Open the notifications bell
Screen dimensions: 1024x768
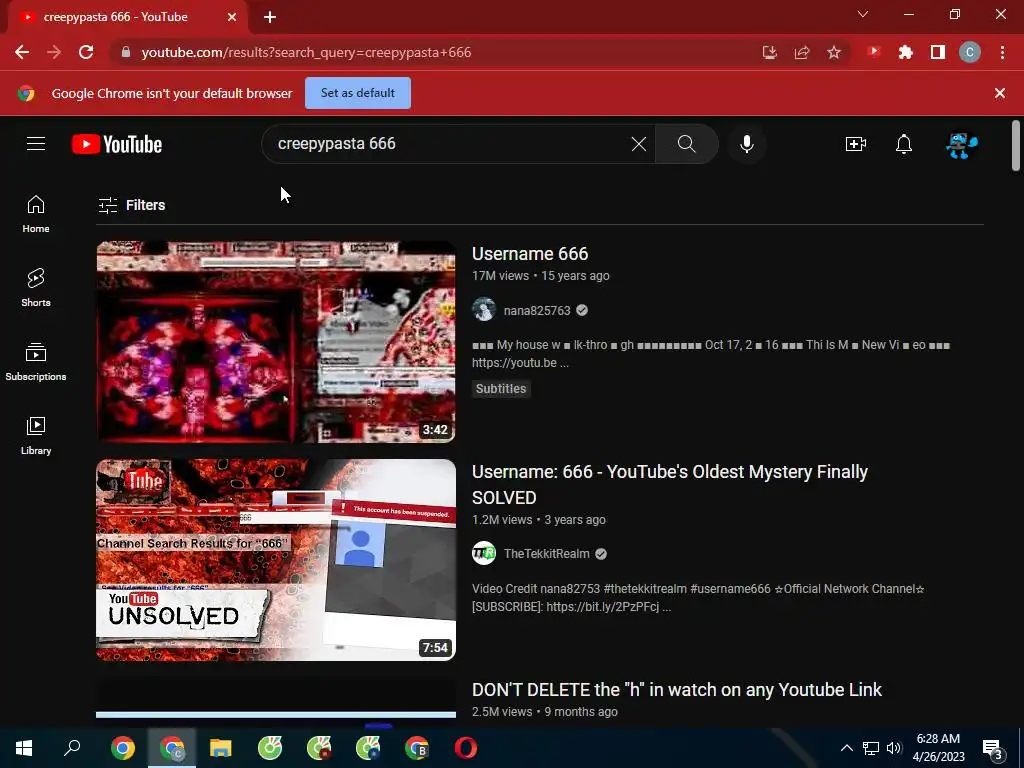point(904,144)
